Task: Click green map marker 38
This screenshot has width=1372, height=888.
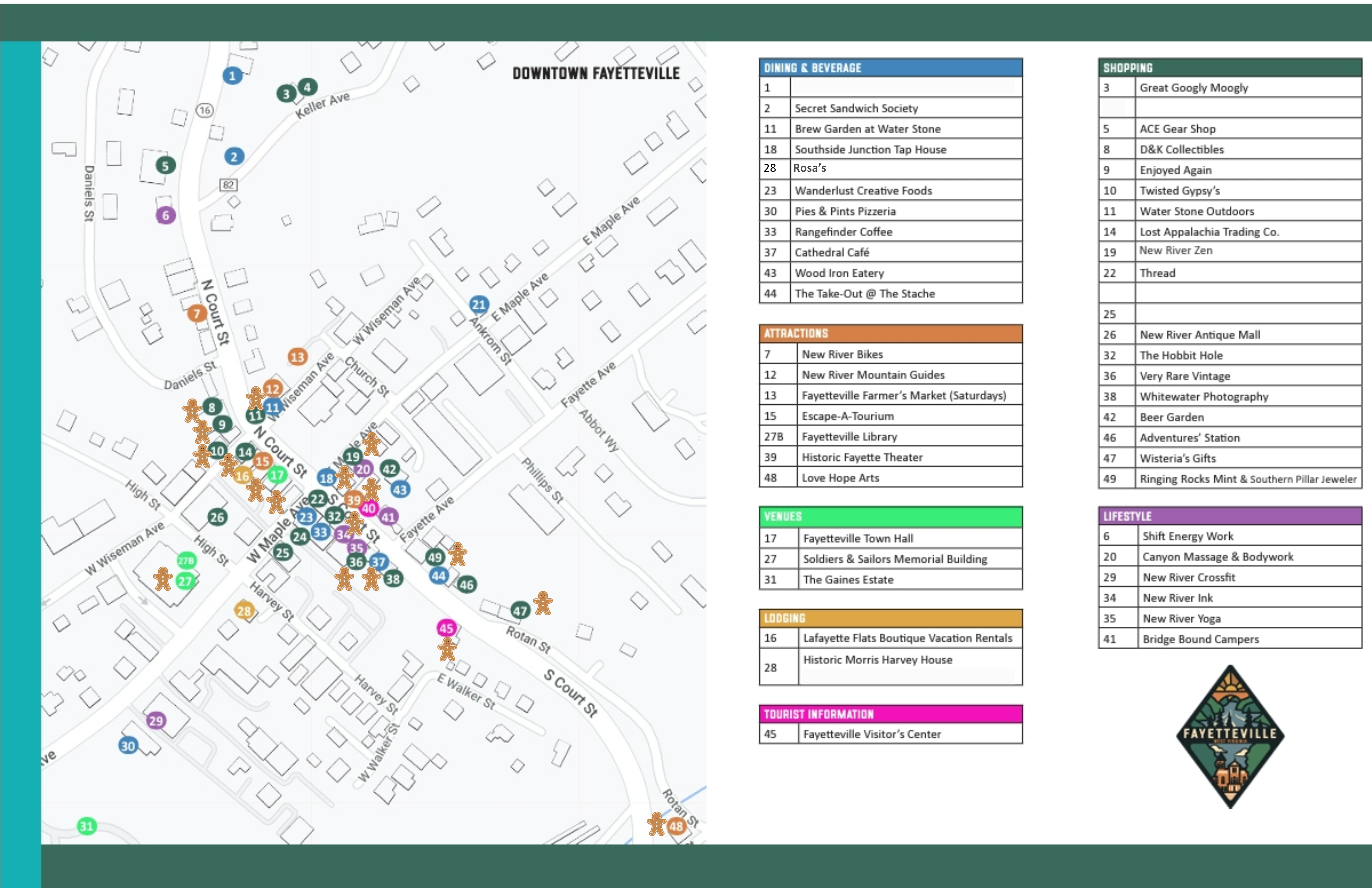Action: 393,578
